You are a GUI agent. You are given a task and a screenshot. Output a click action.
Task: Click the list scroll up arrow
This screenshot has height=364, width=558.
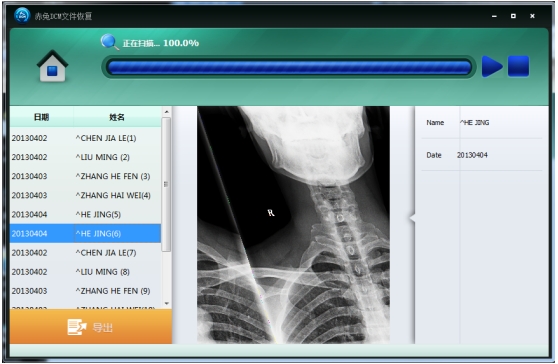pyautogui.click(x=167, y=112)
